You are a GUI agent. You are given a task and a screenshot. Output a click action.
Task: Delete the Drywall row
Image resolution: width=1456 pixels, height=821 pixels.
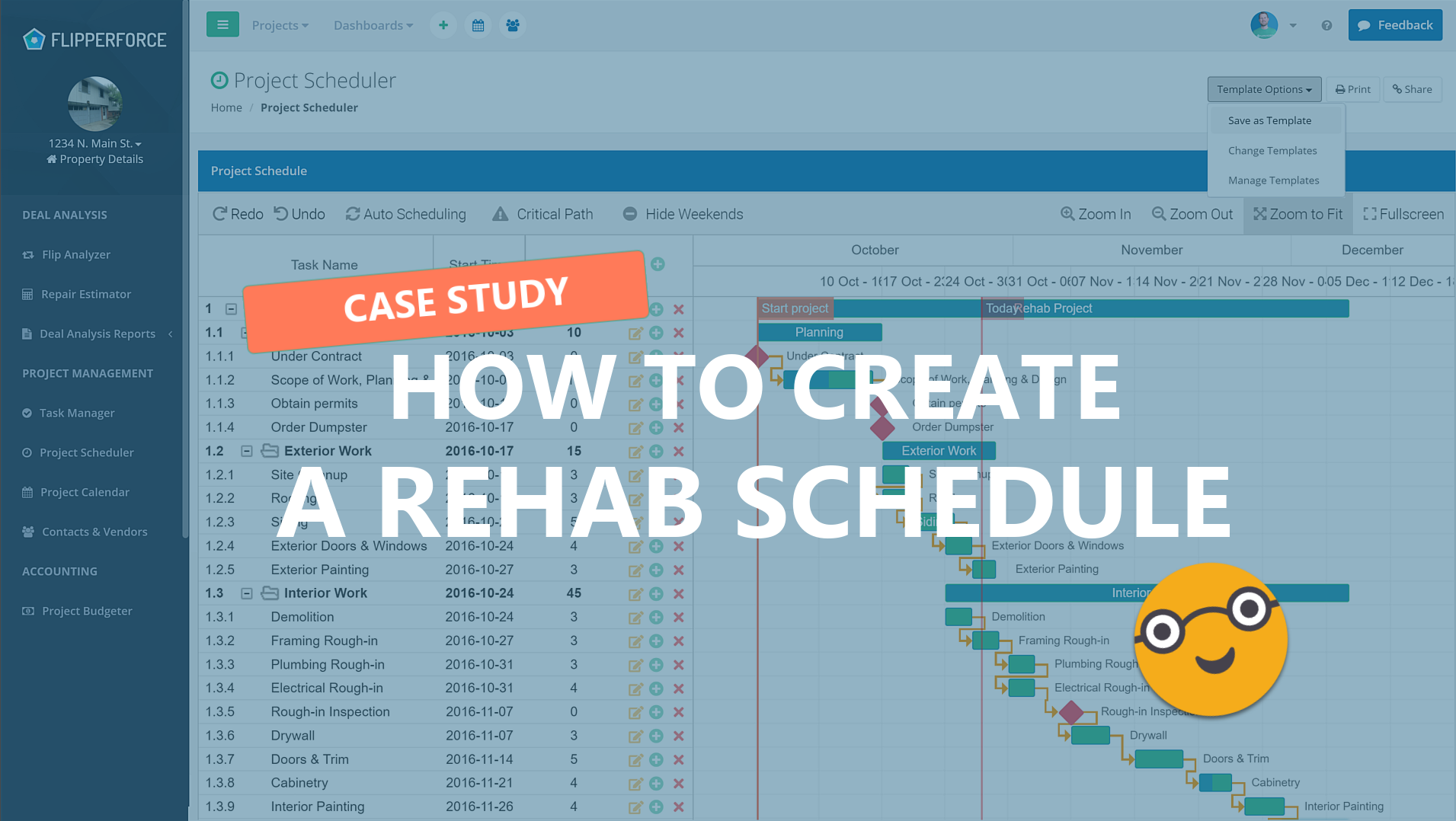678,736
